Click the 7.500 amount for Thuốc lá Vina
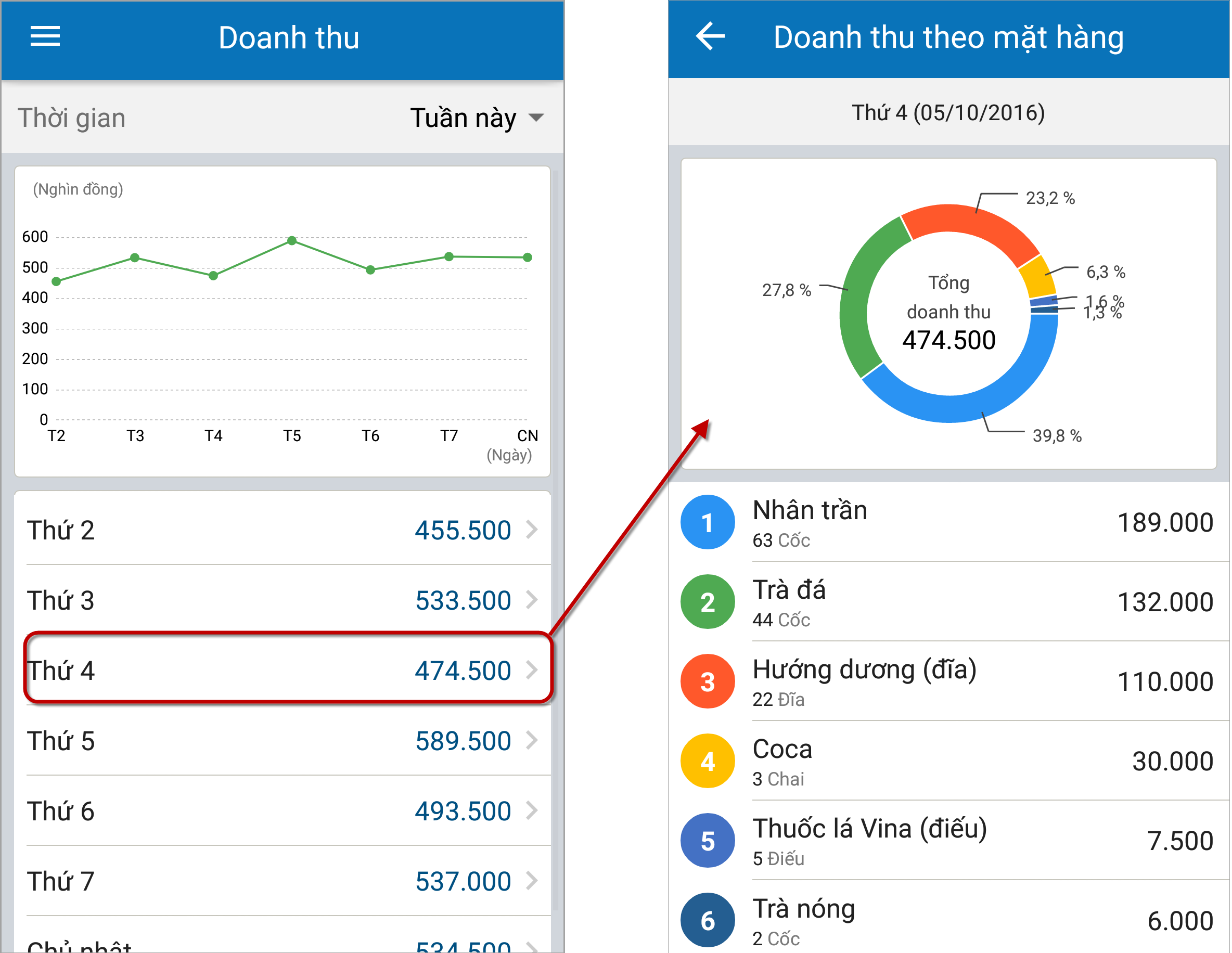This screenshot has width=1232, height=953. point(1180,841)
